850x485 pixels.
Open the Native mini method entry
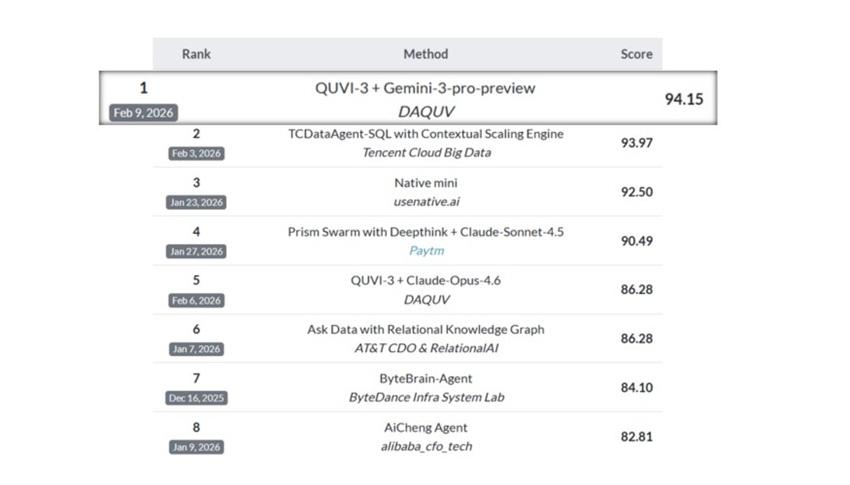pos(425,183)
